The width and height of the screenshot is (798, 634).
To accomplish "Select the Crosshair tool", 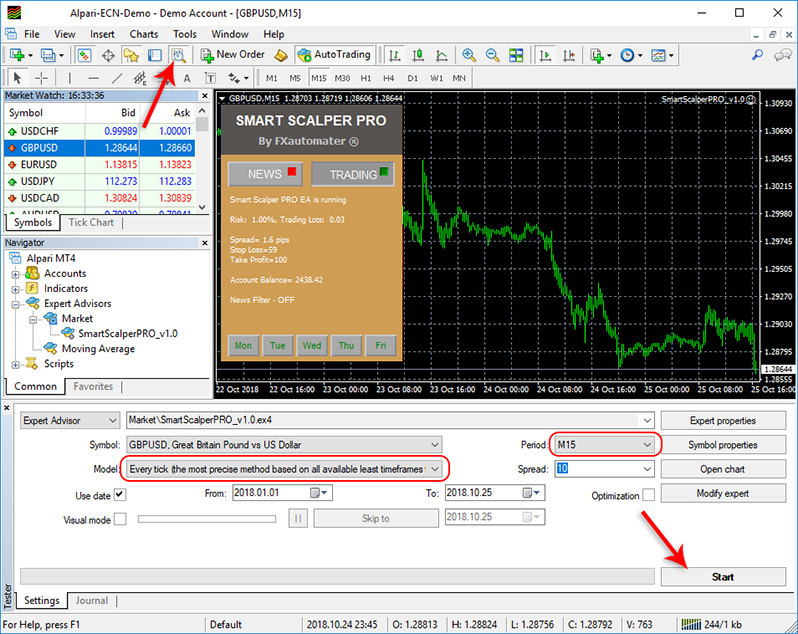I will [x=41, y=78].
